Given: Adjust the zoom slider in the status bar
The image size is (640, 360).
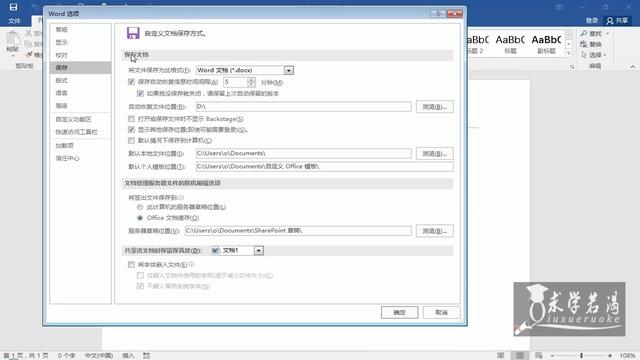Looking at the screenshot, I should [x=581, y=356].
